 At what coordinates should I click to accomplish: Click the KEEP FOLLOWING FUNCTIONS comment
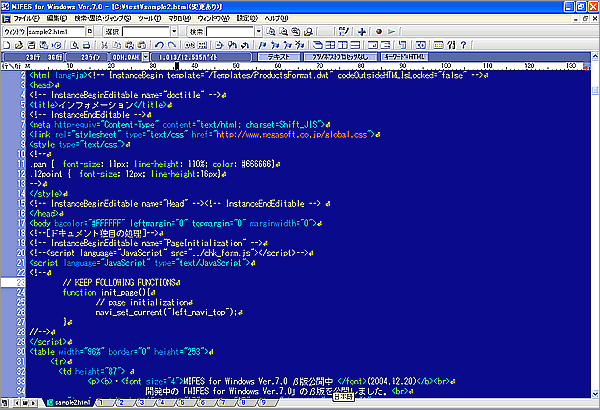point(119,283)
